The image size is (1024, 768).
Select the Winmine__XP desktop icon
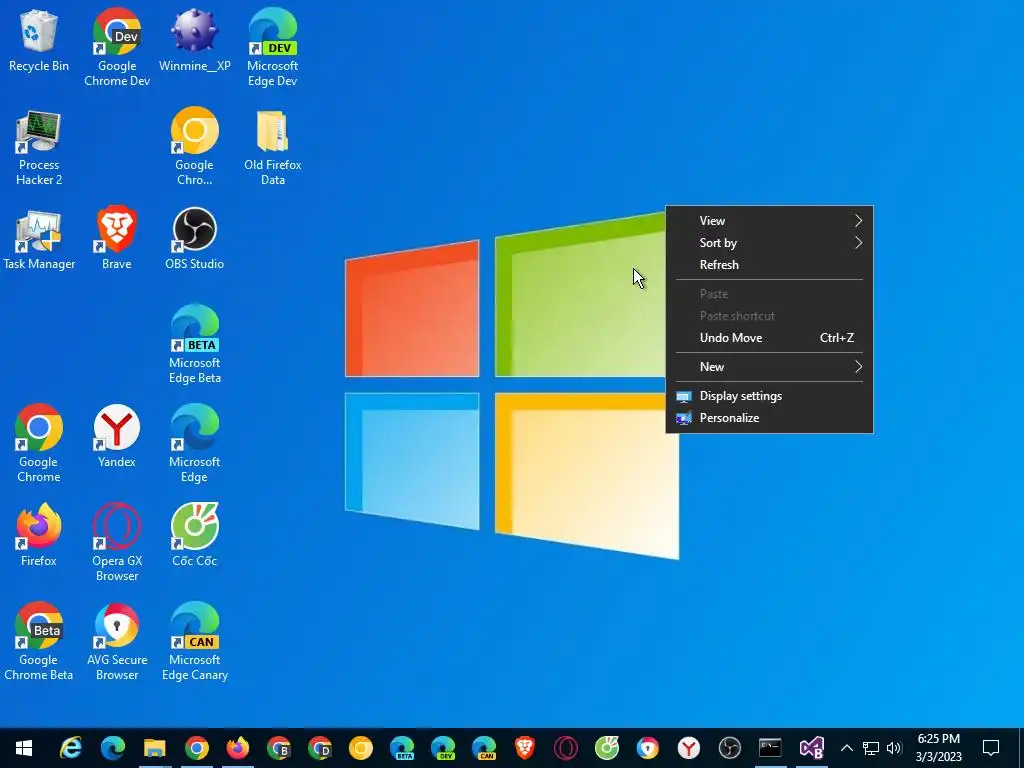tap(195, 40)
